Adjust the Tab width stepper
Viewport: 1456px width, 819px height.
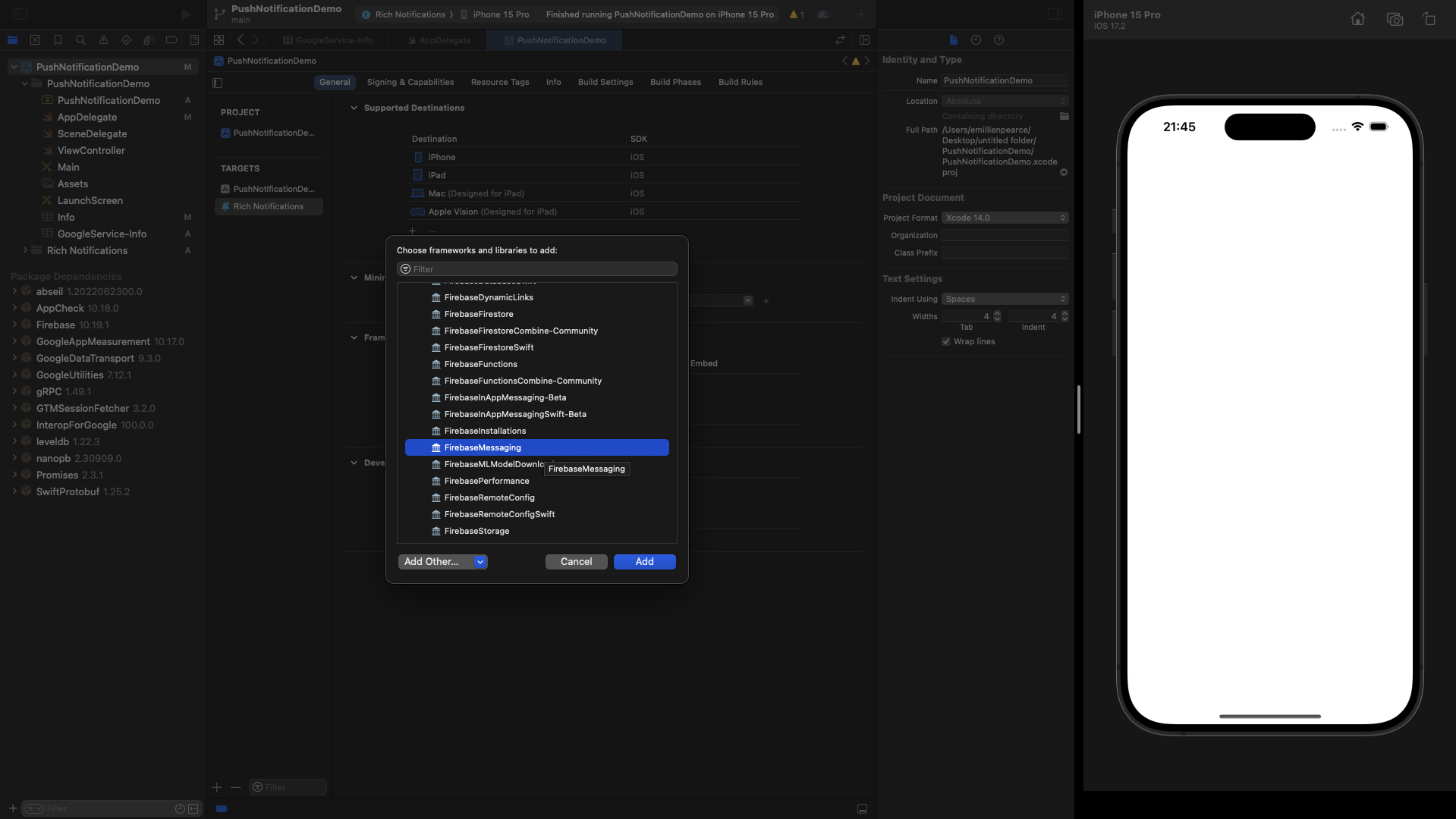tap(998, 316)
